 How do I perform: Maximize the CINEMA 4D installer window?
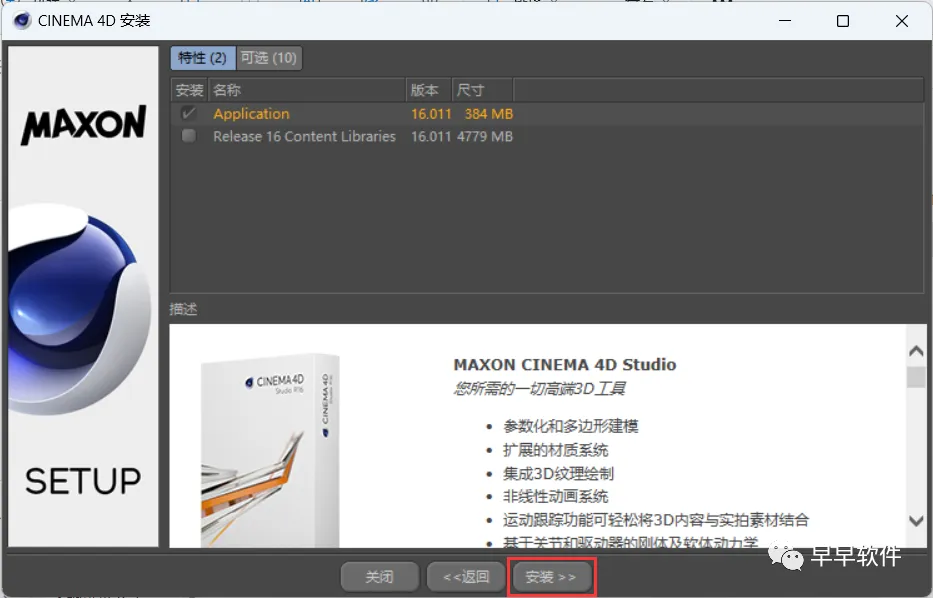843,21
